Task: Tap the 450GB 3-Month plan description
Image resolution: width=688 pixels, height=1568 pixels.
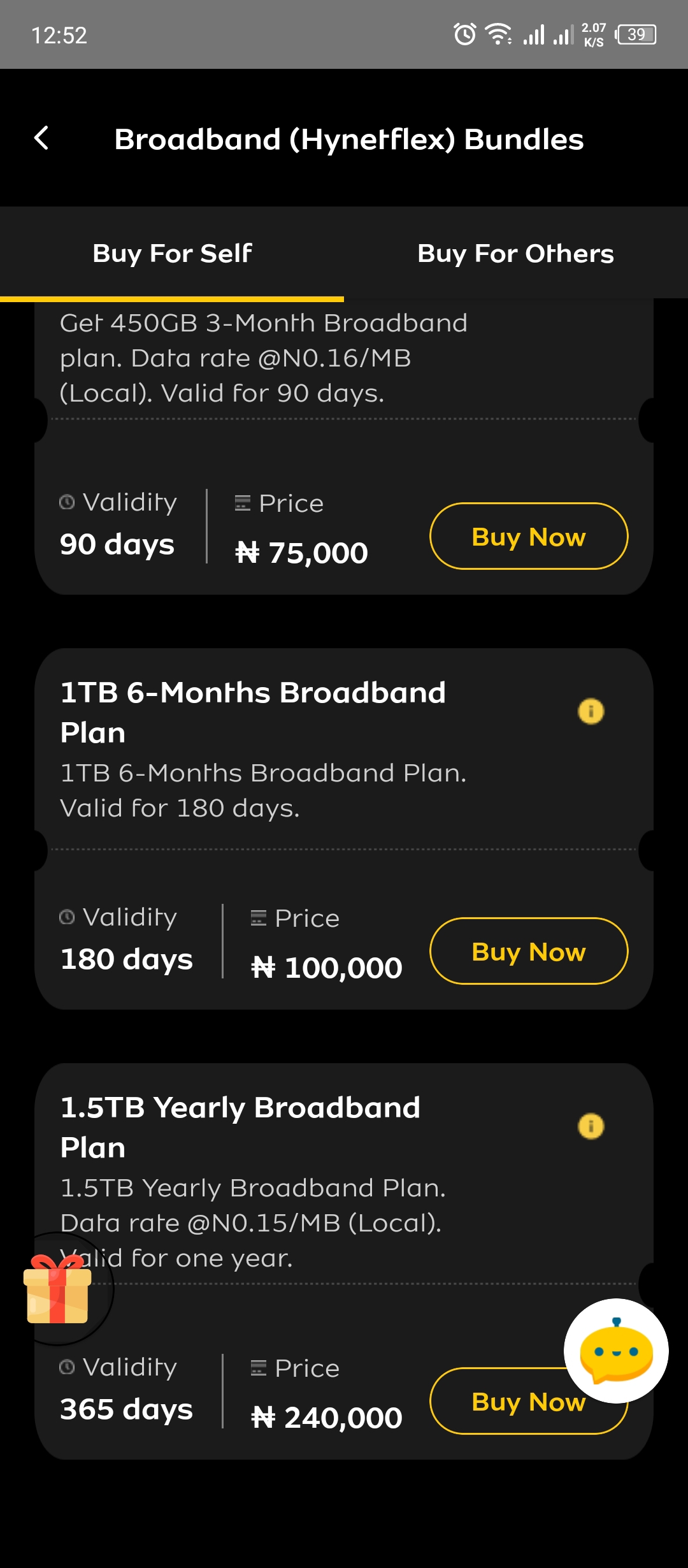Action: coord(263,358)
